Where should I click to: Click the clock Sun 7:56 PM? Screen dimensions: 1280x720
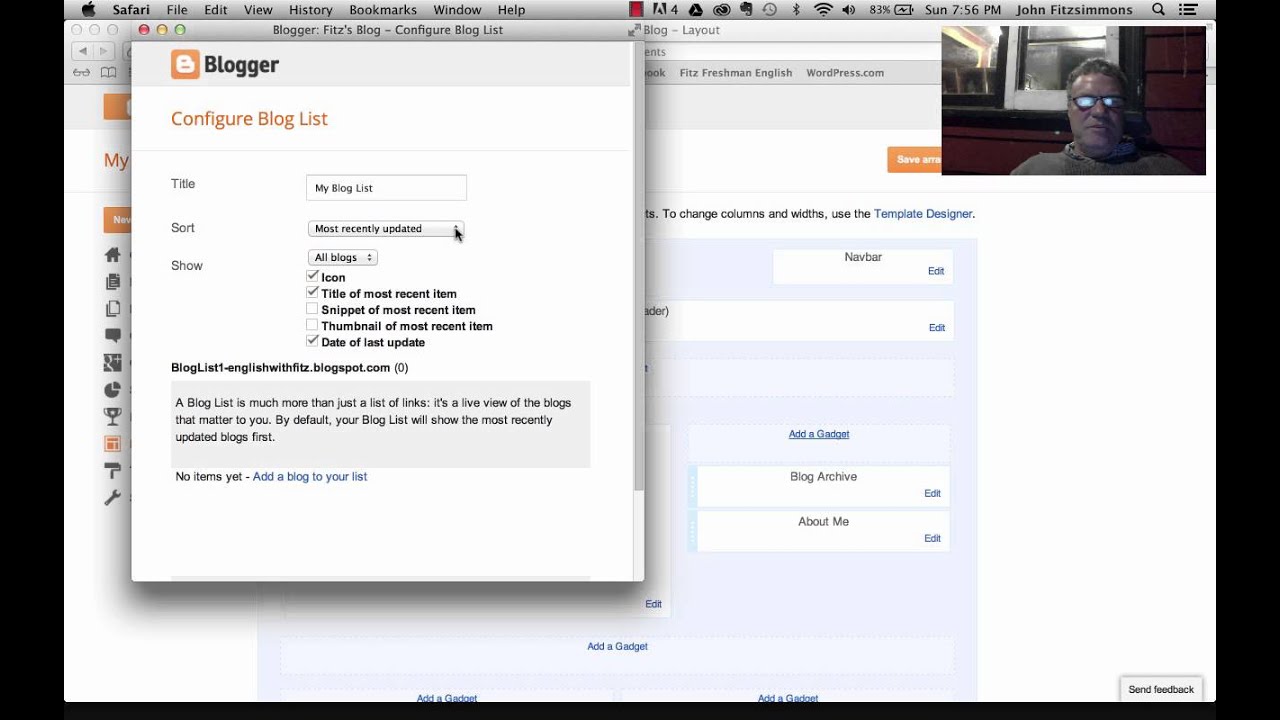click(x=964, y=10)
